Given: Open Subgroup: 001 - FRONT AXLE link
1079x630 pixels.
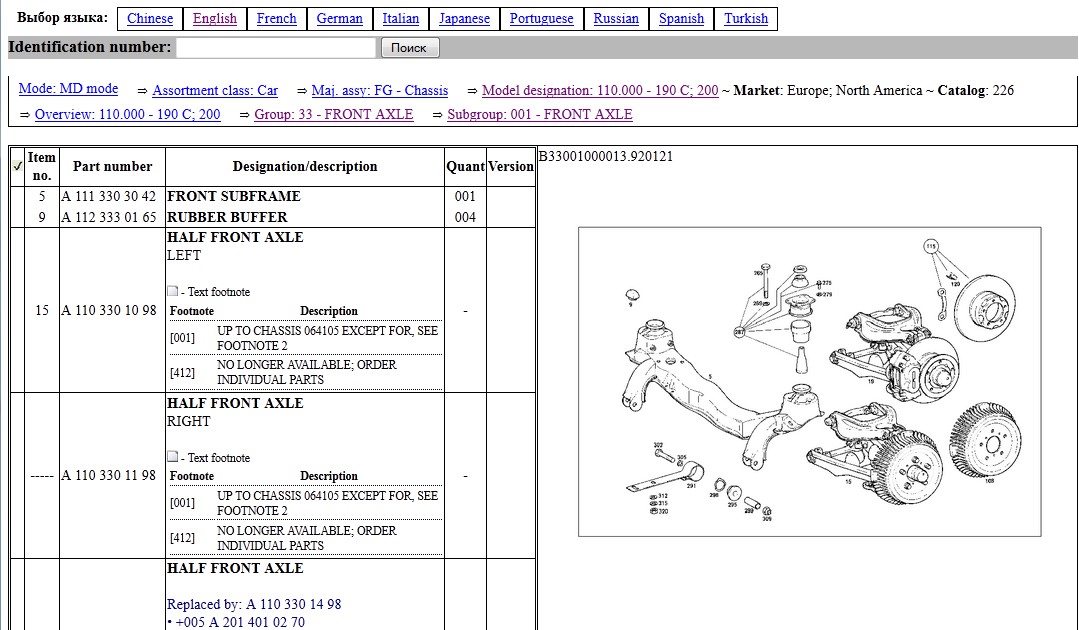Looking at the screenshot, I should 540,114.
